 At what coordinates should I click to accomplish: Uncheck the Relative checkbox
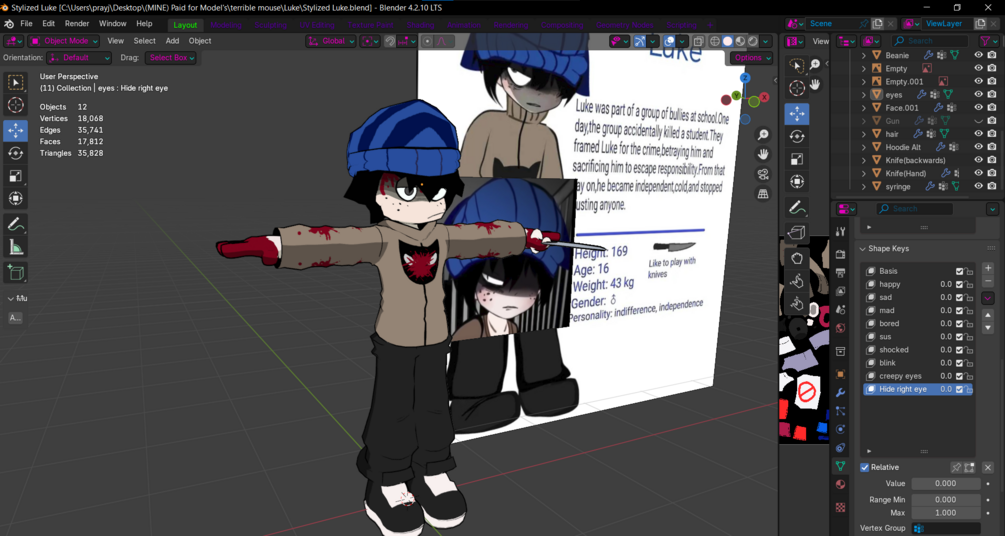[865, 467]
